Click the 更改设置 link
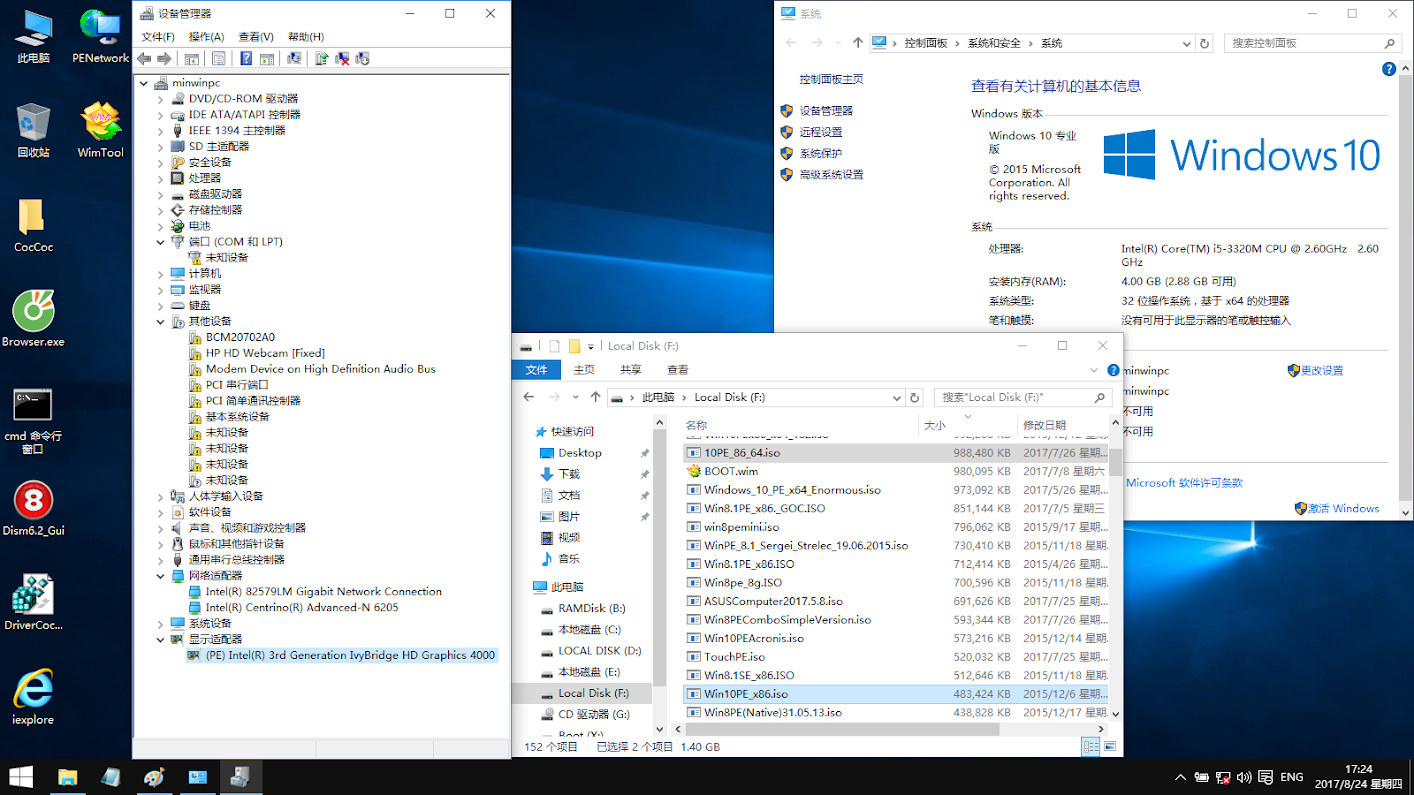This screenshot has height=795, width=1414. (1321, 370)
